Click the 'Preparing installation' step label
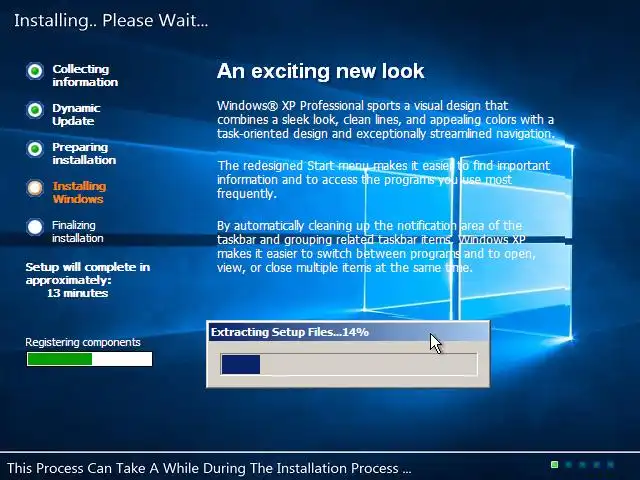Image resolution: width=640 pixels, height=480 pixels. click(x=84, y=153)
